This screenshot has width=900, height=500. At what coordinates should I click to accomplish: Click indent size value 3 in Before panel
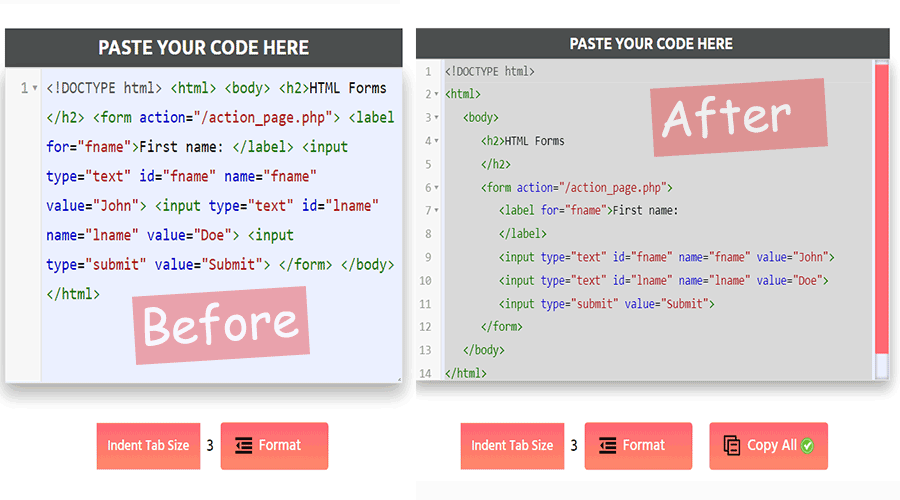[210, 445]
